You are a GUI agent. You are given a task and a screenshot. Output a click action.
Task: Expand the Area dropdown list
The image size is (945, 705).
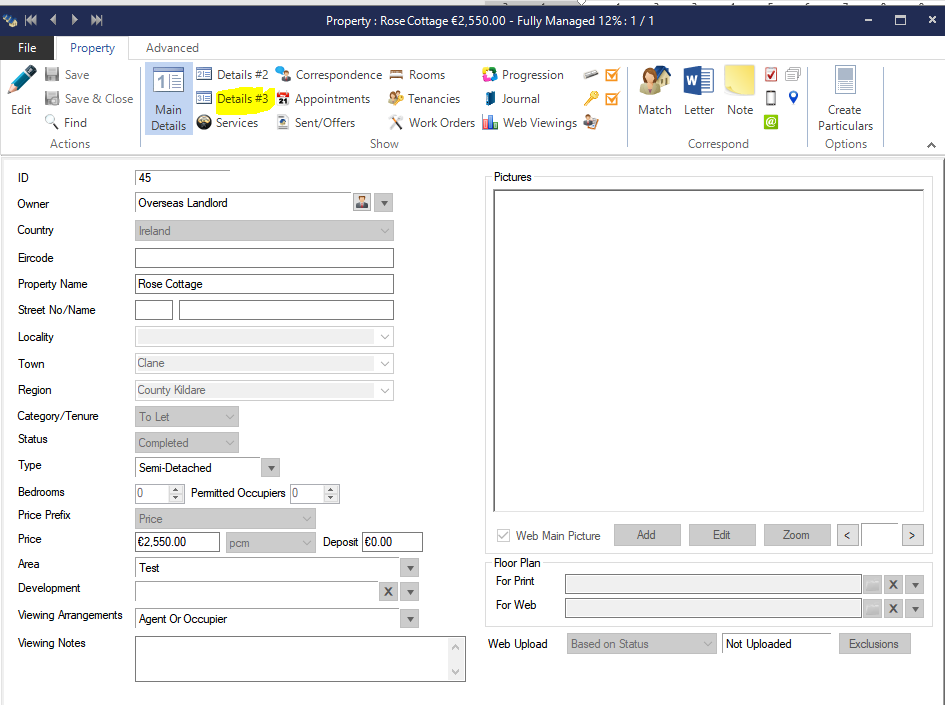click(x=409, y=568)
